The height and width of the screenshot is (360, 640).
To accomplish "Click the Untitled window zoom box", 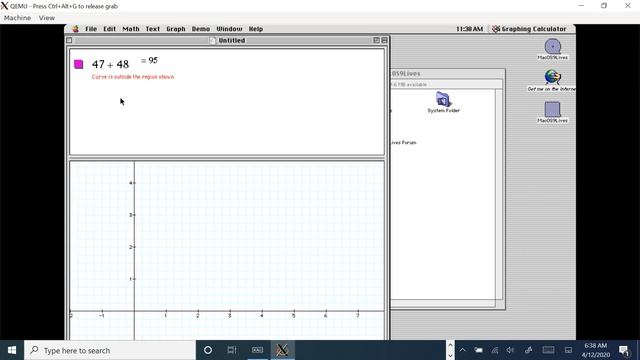I will (x=376, y=40).
